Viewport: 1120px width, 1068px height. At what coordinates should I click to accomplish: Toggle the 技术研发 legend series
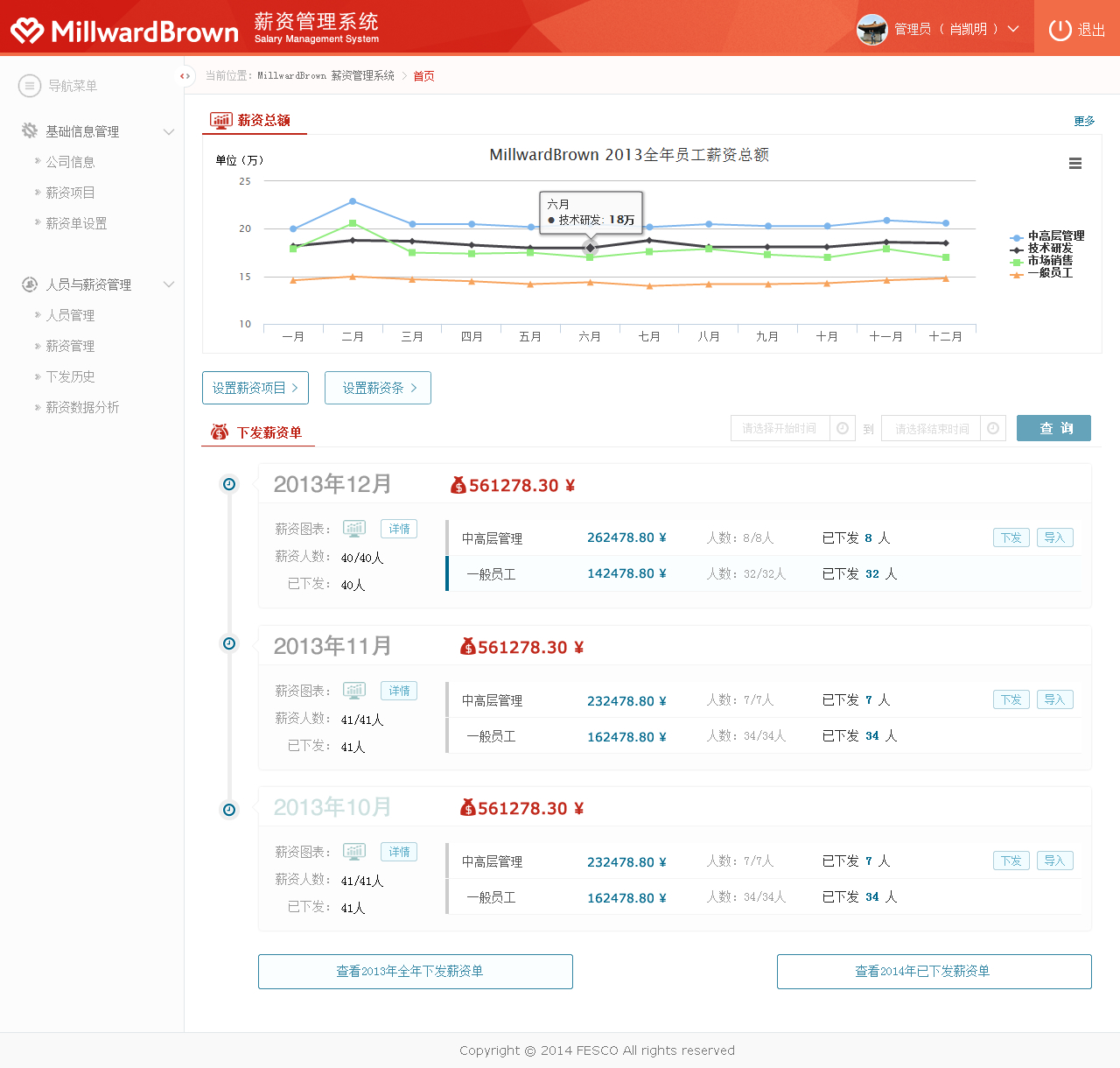pos(1040,249)
